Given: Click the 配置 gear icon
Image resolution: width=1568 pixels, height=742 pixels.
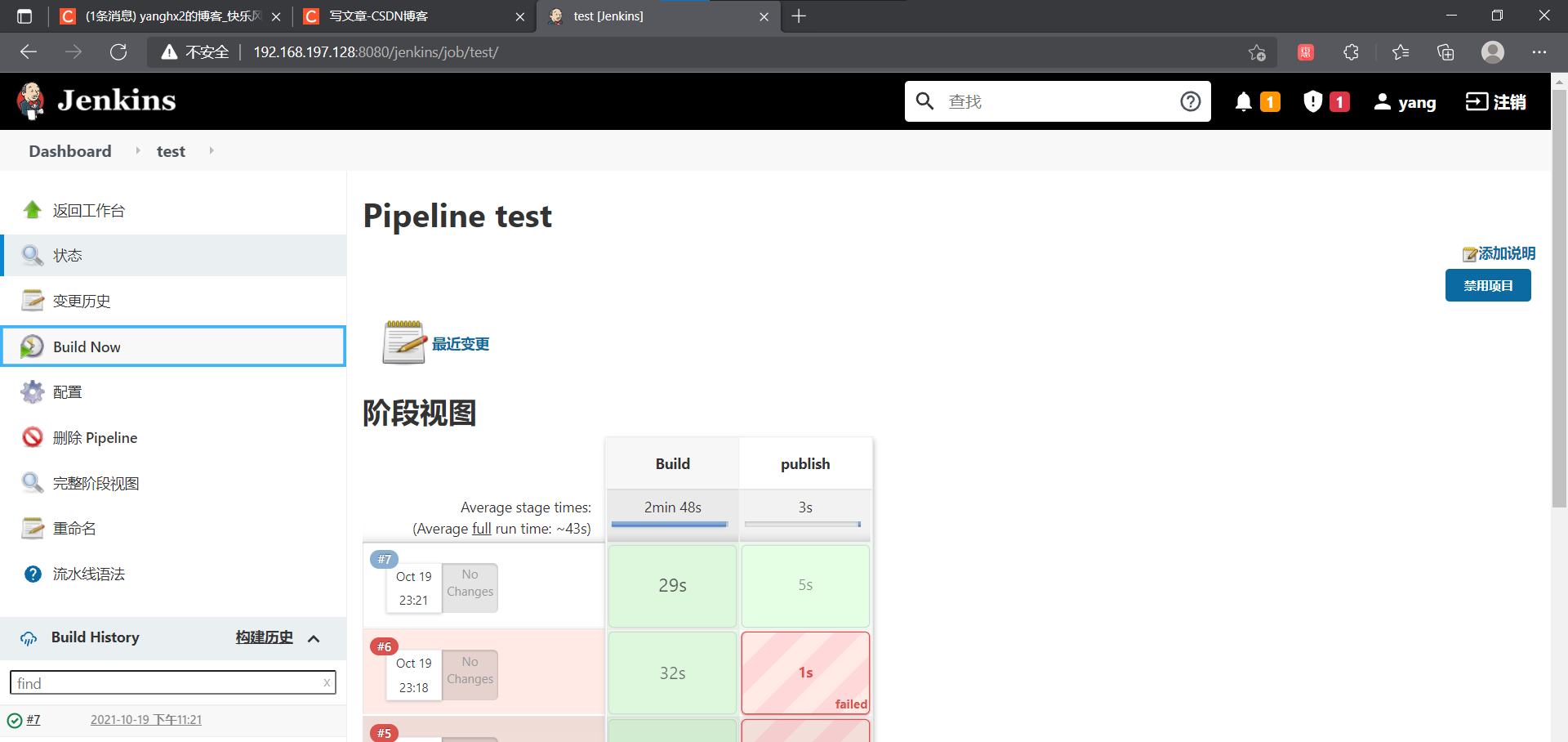Looking at the screenshot, I should tap(32, 392).
